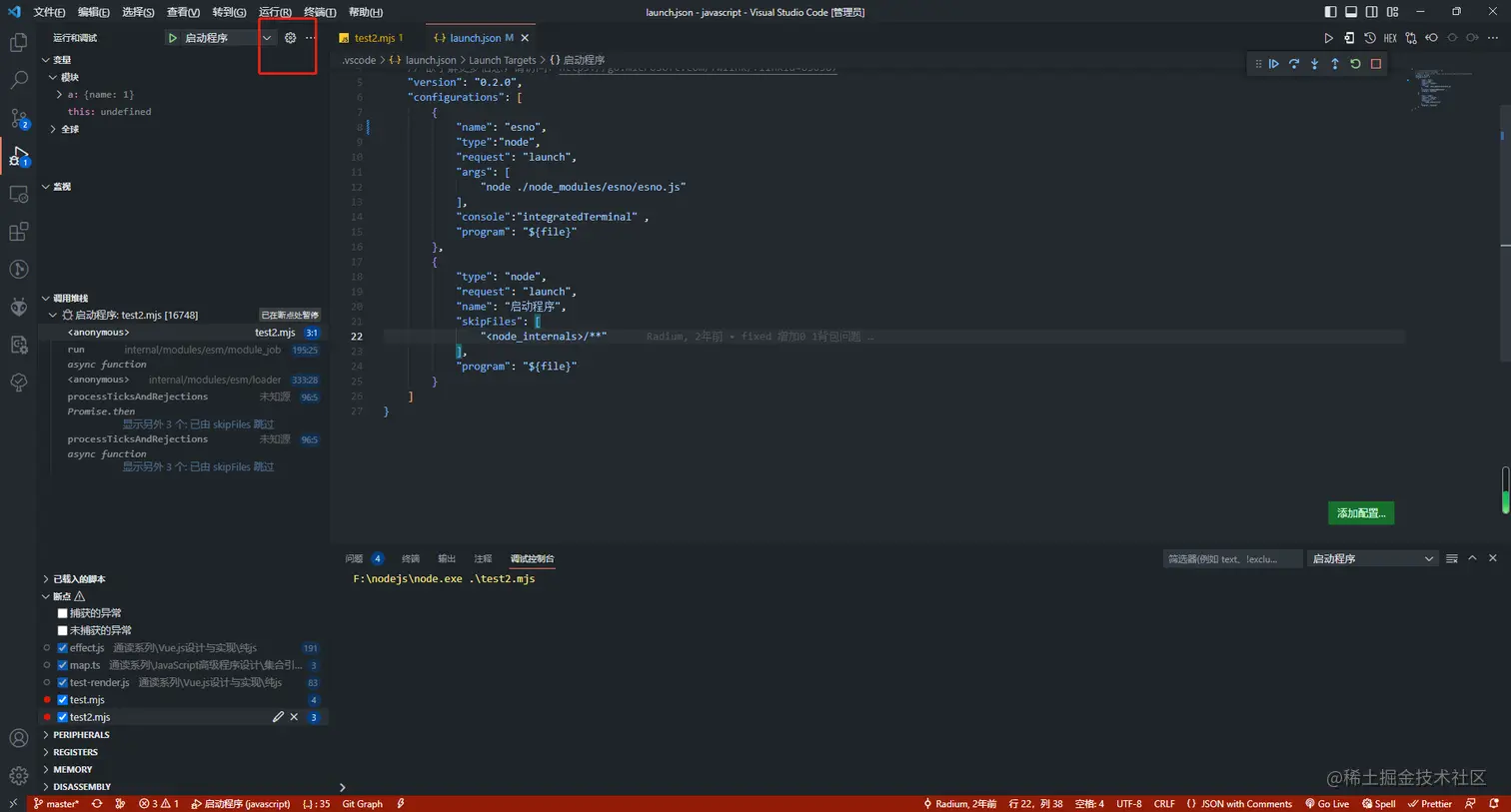The image size is (1511, 812).
Task: Open the Explorer view in activity bar
Action: [x=18, y=43]
